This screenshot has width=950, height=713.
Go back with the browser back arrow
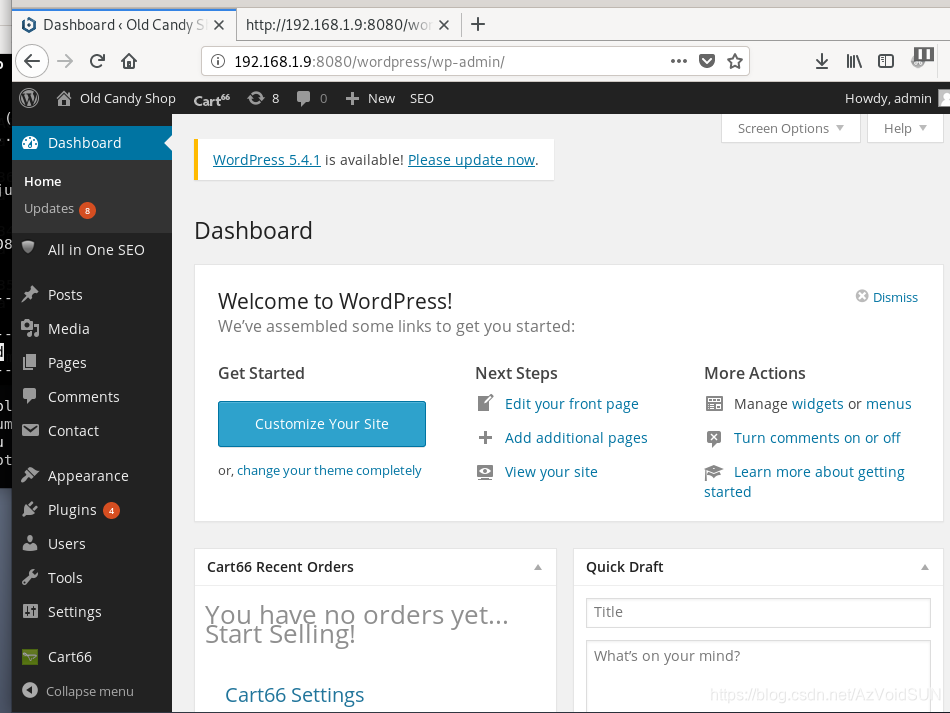pos(32,61)
